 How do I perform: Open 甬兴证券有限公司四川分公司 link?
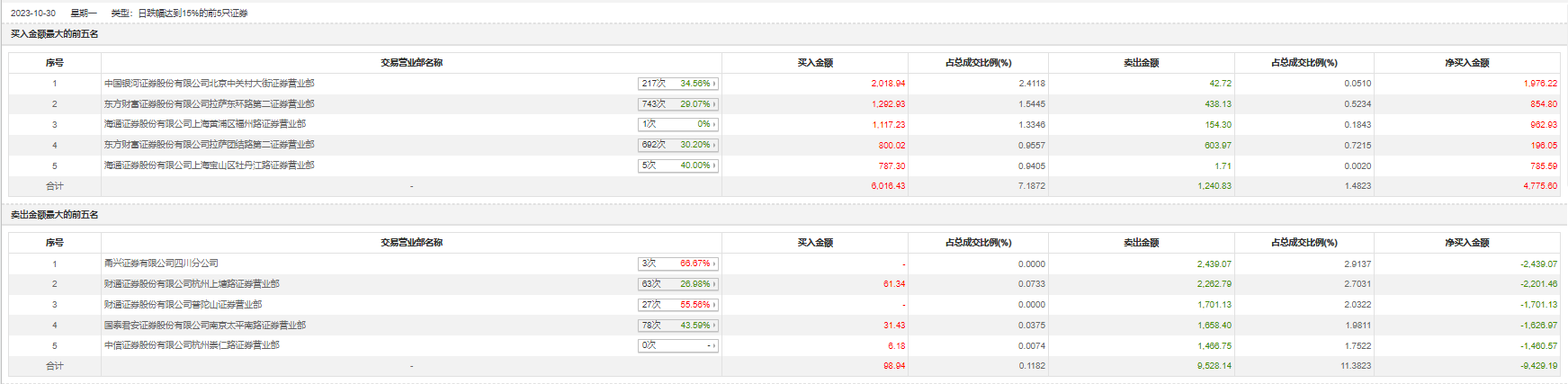coord(161,263)
